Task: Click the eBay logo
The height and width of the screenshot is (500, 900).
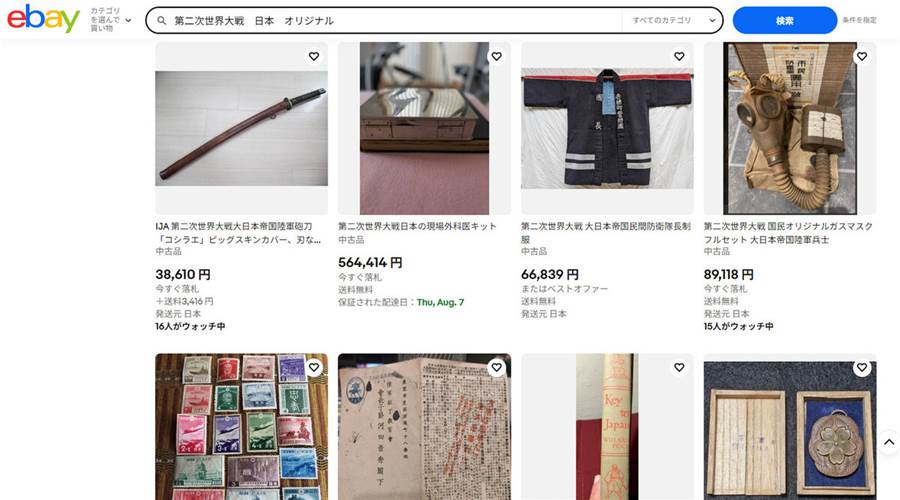Action: pos(43,19)
